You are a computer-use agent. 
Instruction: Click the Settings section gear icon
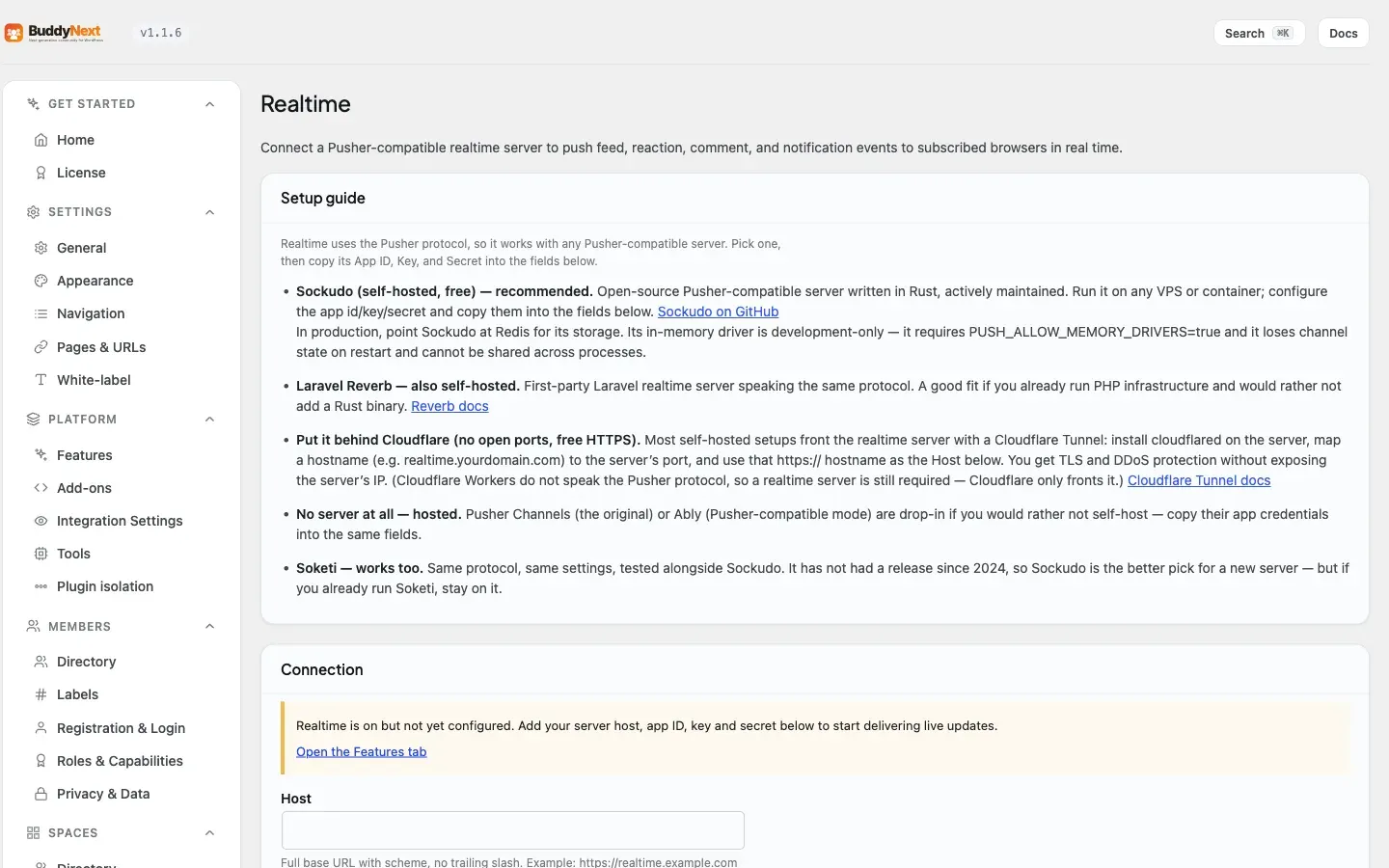coord(33,212)
